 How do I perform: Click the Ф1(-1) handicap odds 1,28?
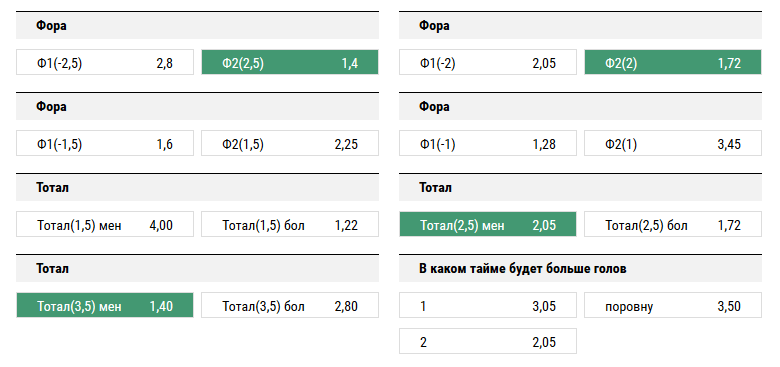(x=488, y=143)
